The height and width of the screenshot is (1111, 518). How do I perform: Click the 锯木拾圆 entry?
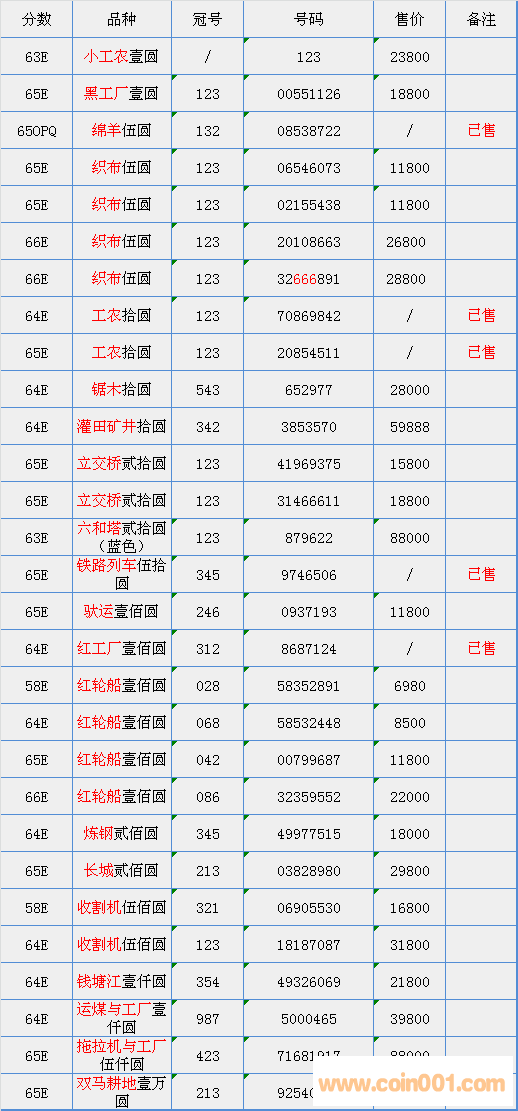(x=121, y=389)
